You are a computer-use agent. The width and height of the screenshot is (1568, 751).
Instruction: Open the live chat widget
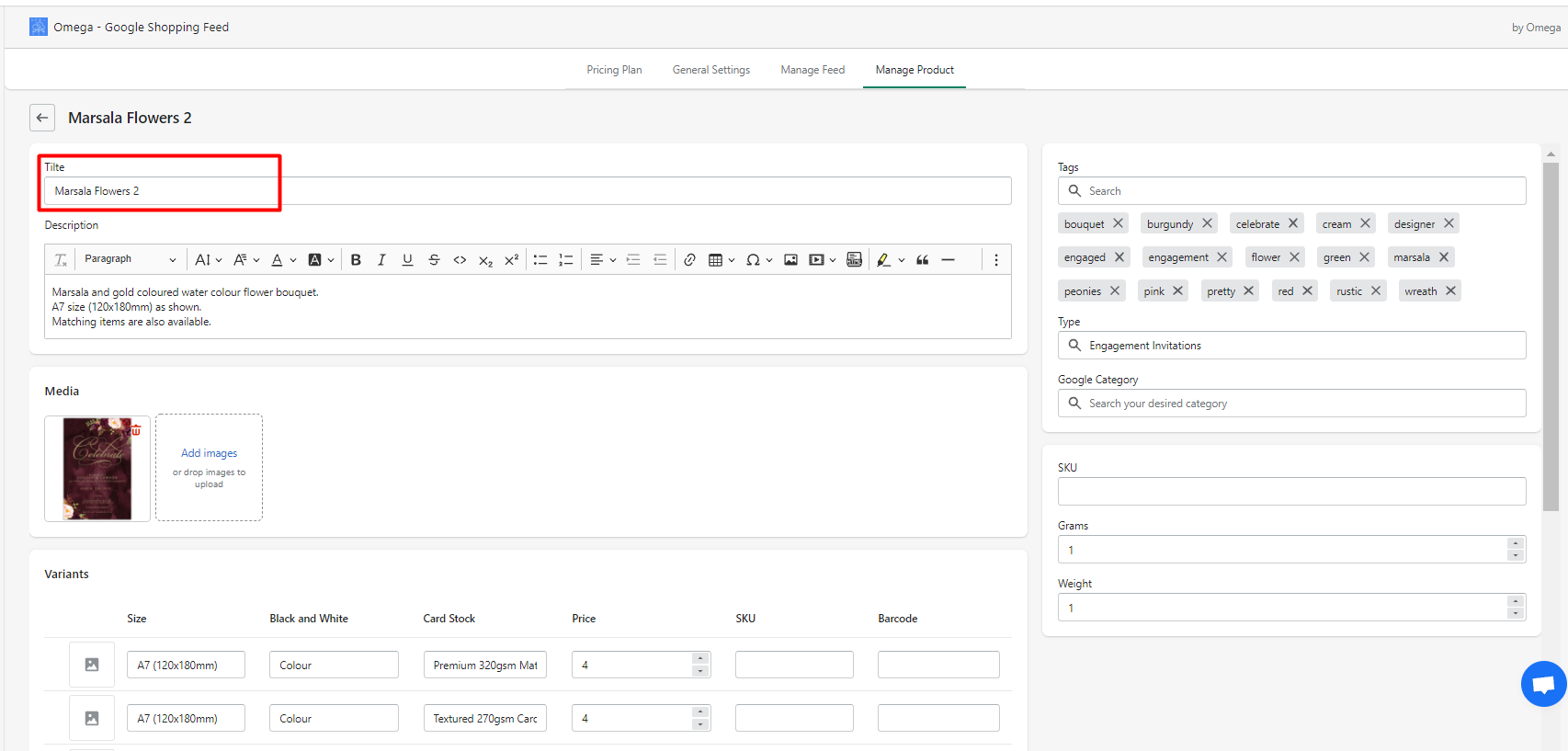tap(1543, 684)
